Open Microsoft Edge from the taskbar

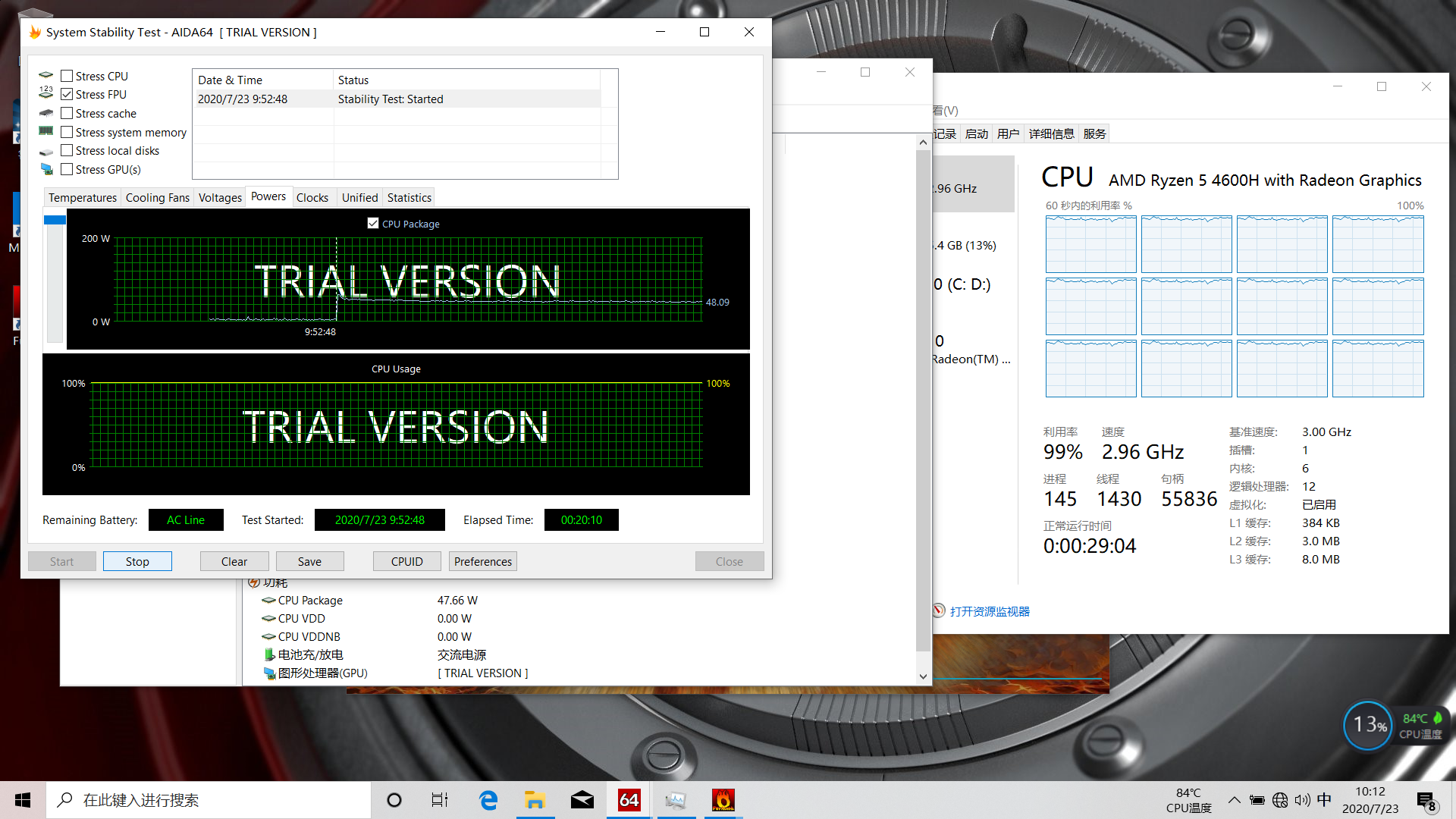488,800
